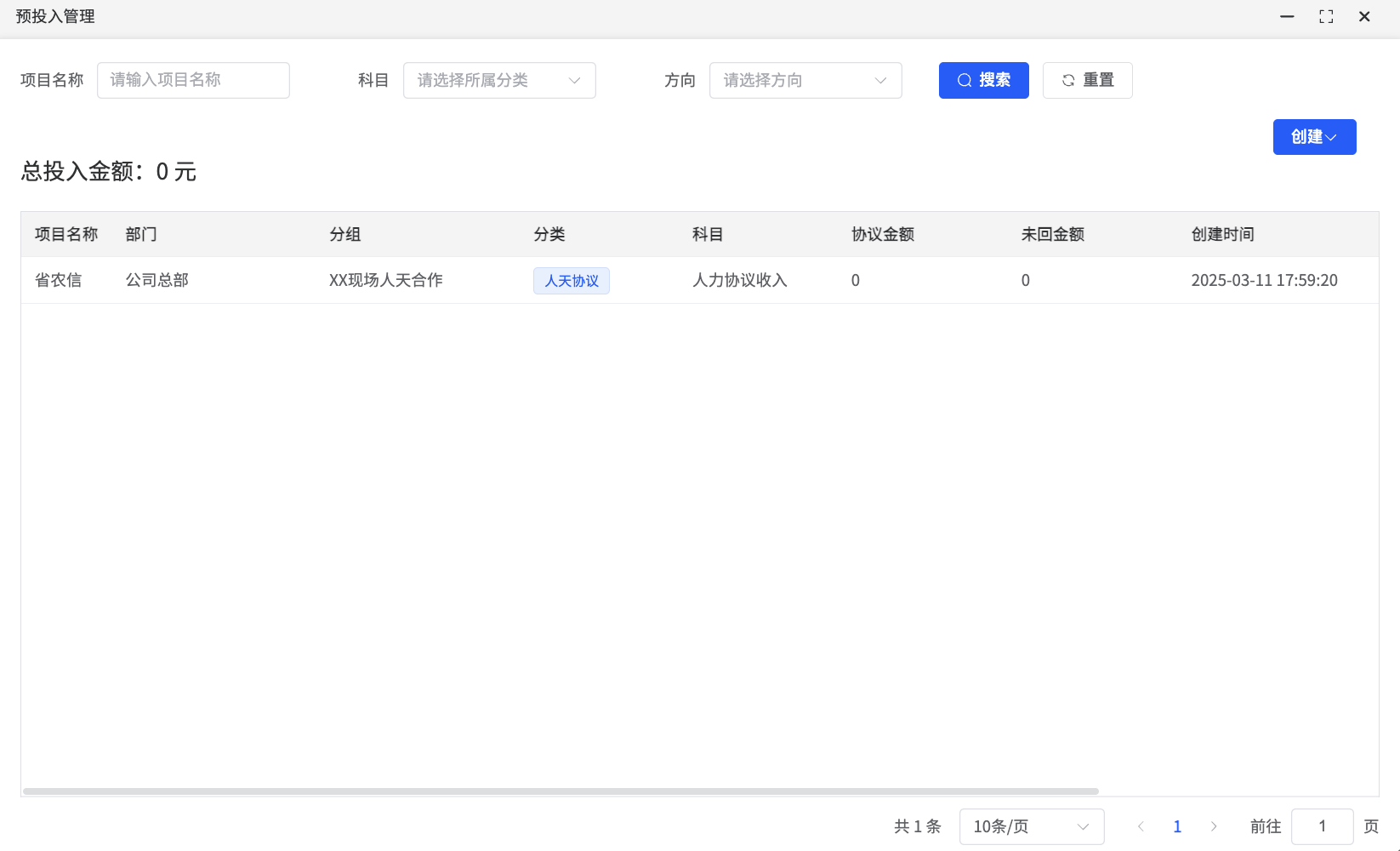Open the 10条/页 page size dropdown
The width and height of the screenshot is (1400, 851).
click(x=1032, y=826)
